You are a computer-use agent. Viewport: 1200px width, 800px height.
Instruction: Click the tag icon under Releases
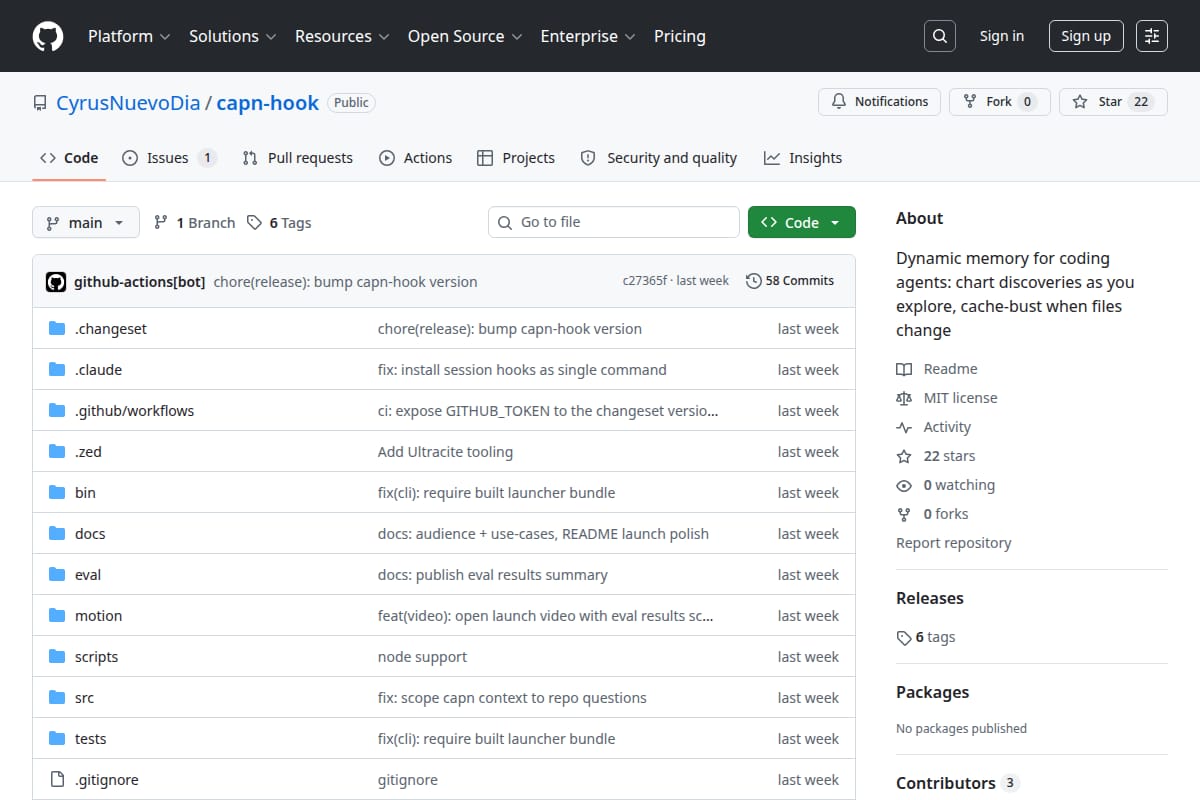904,637
